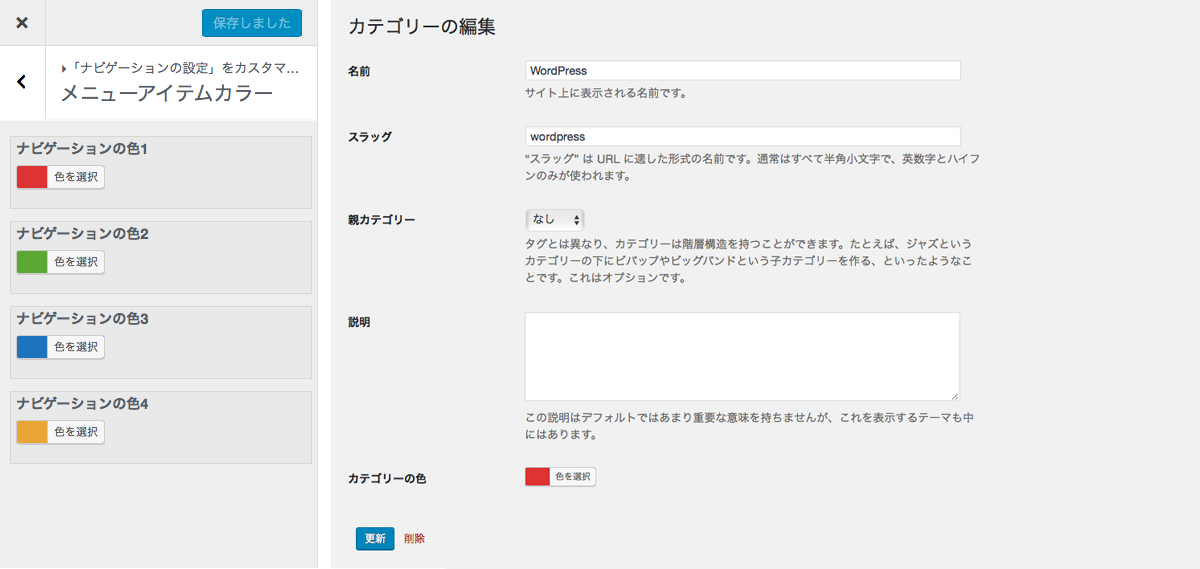
Task: Open the 親カテゴリー dropdown showing なし
Action: point(555,219)
